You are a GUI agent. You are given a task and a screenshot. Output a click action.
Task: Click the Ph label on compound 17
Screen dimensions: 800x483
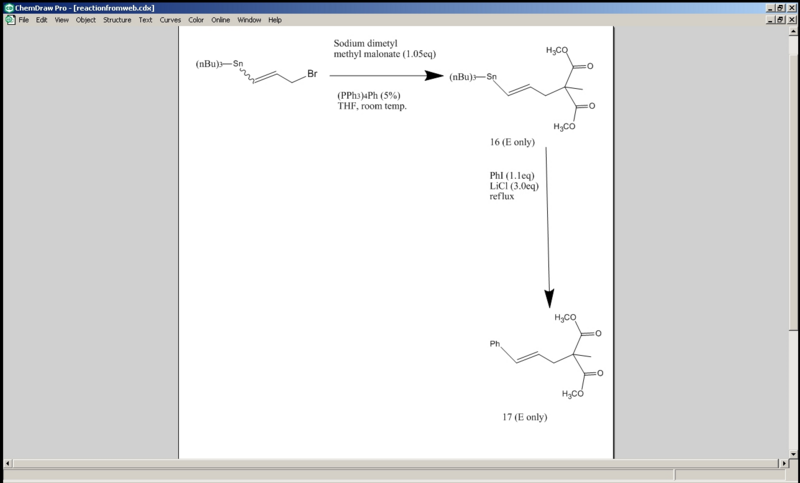[495, 344]
